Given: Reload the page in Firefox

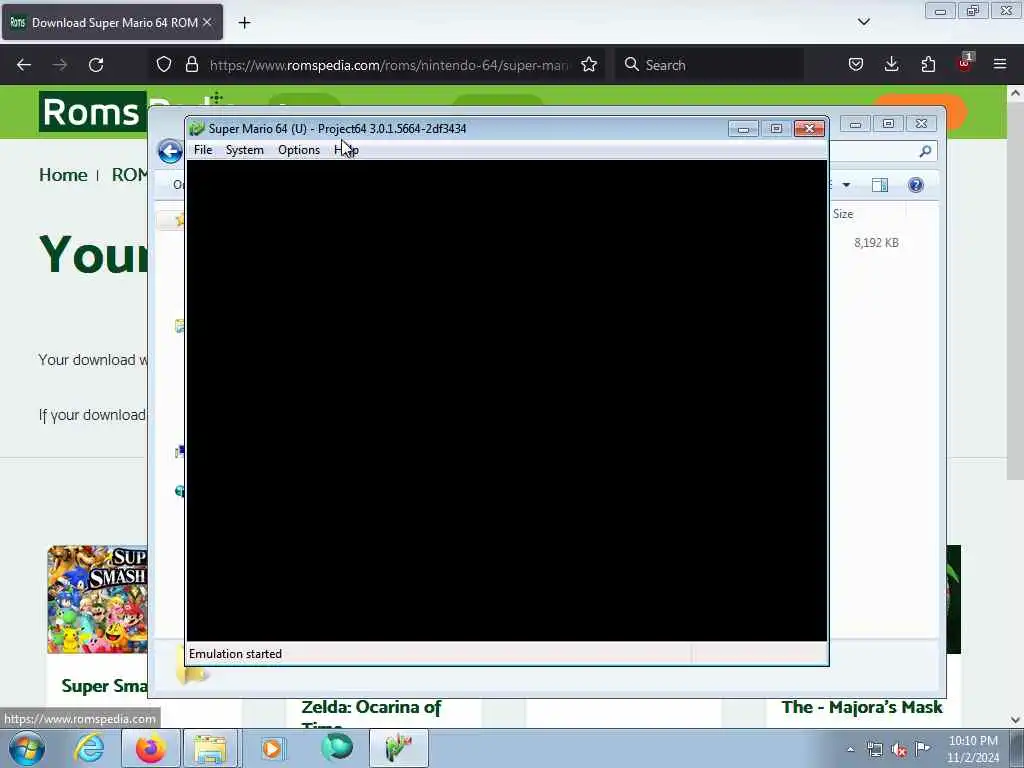Looking at the screenshot, I should click(96, 65).
